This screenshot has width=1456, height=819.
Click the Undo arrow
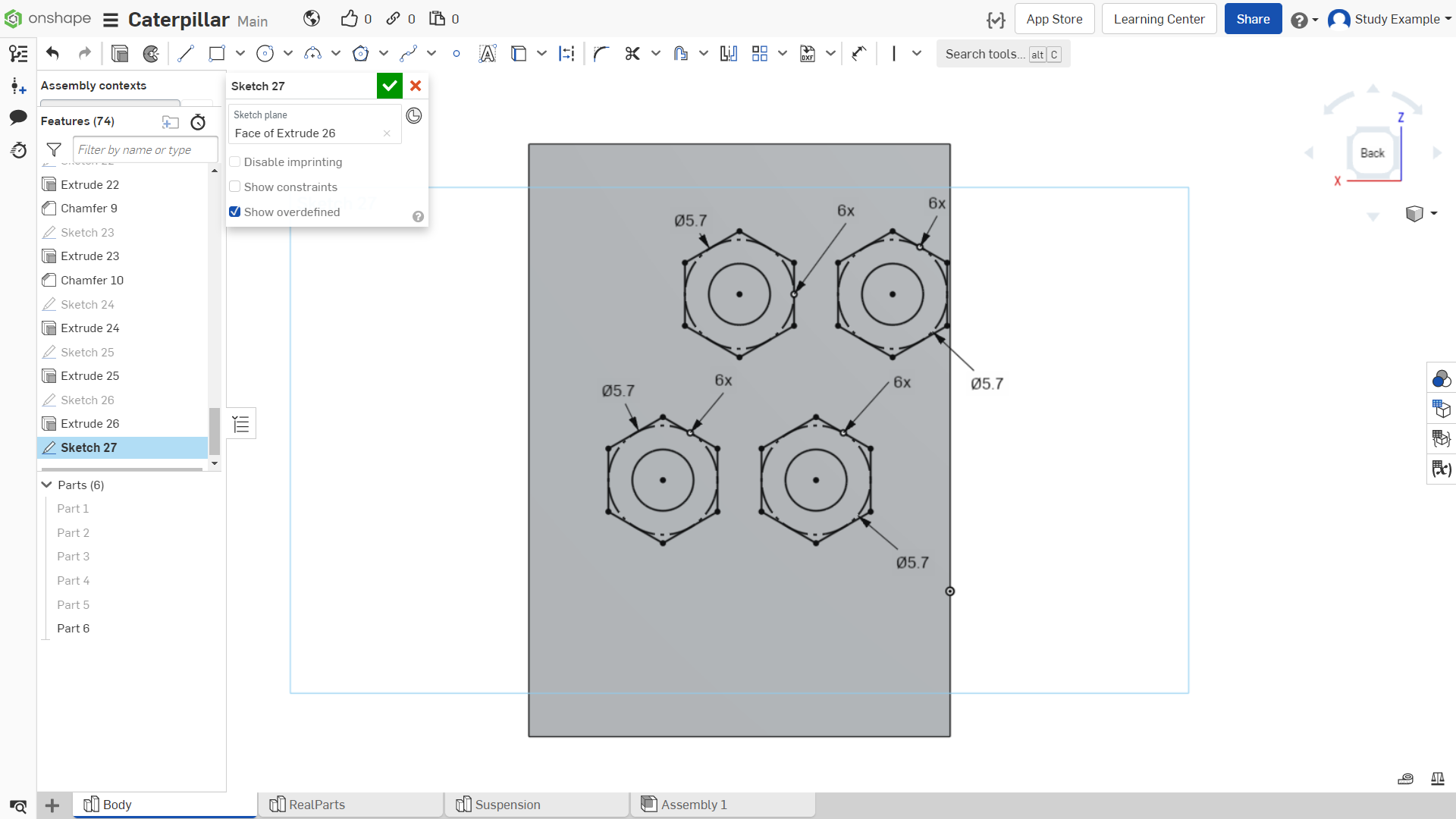point(52,54)
